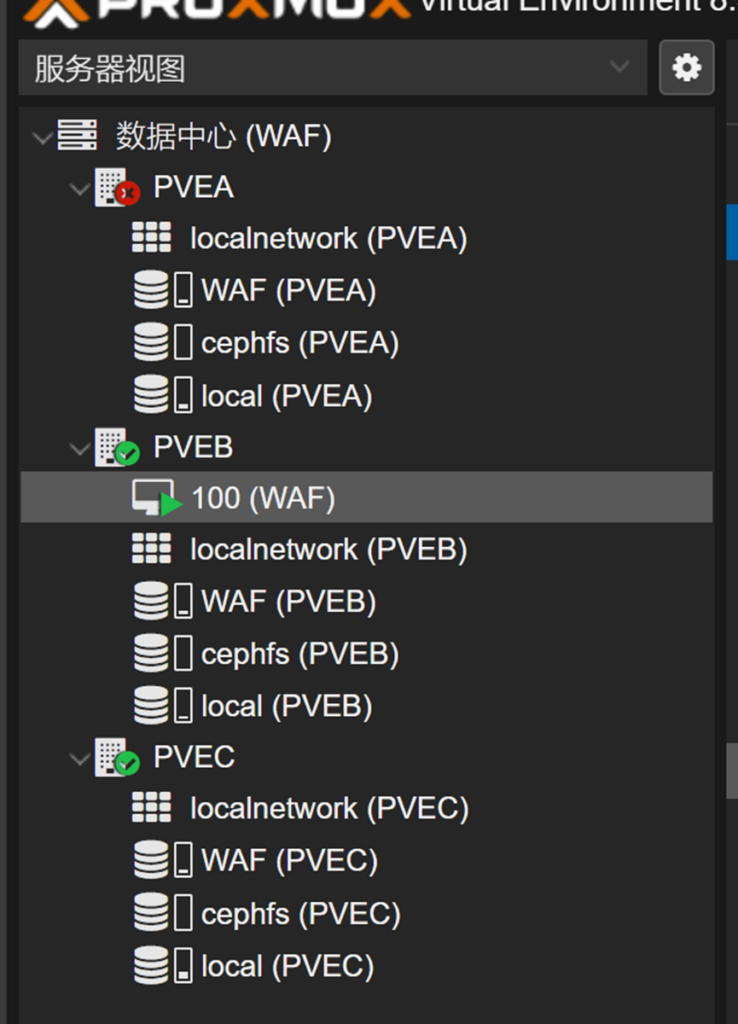
Task: Open cephfs (PVEA) storage entry
Action: click(x=300, y=343)
